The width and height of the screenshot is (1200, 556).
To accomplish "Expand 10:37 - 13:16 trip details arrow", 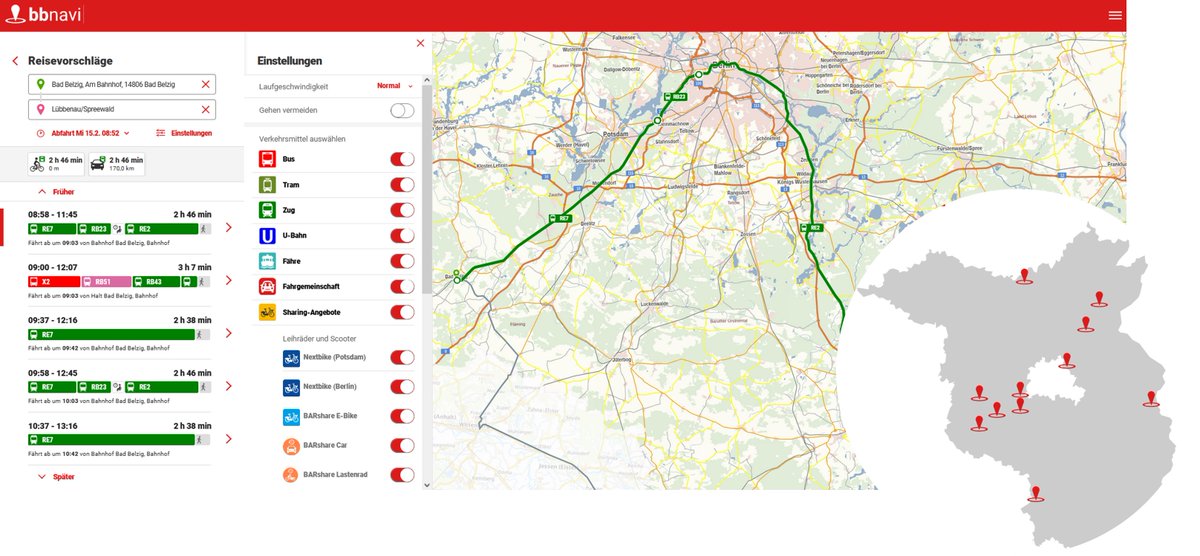I will 228,439.
